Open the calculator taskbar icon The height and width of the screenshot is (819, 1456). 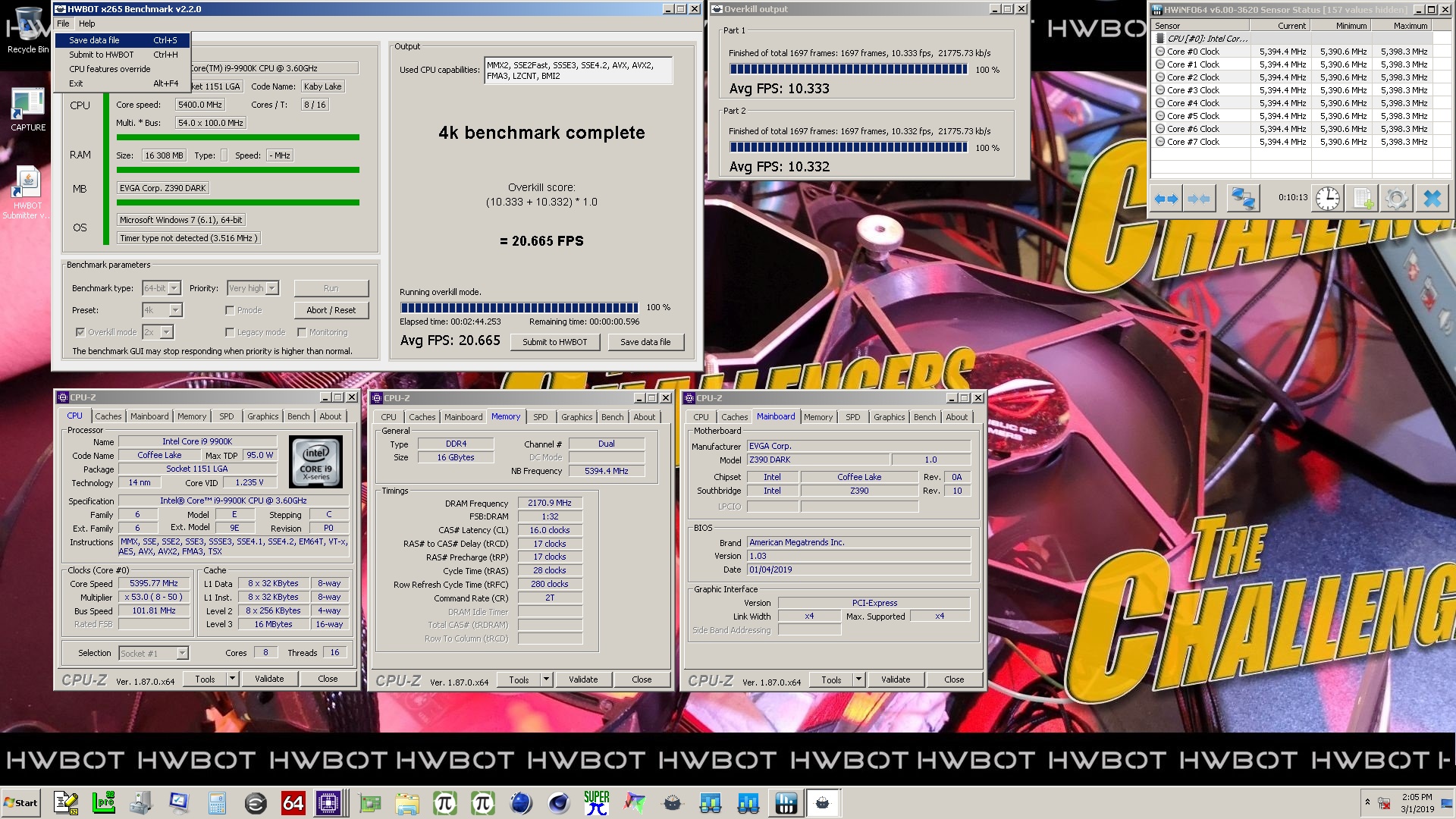217,803
